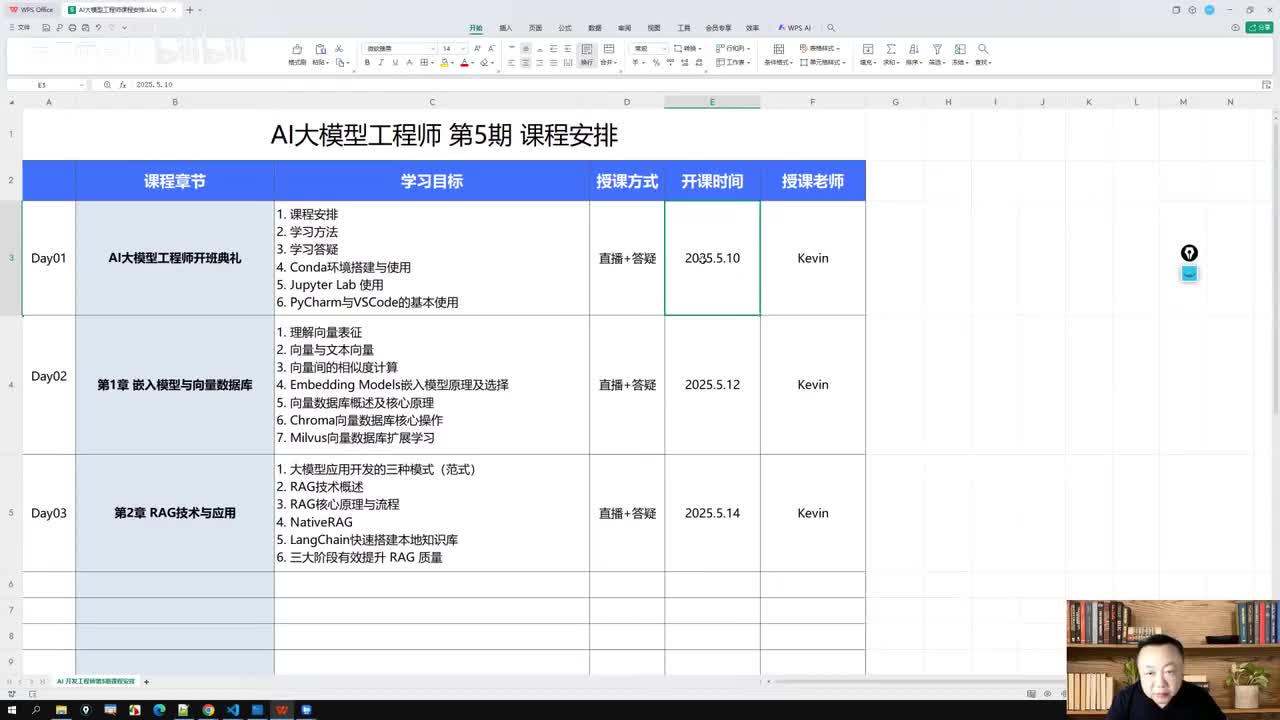Click the Find (查找) magnifier icon
Viewport: 1280px width, 720px height.
(983, 49)
